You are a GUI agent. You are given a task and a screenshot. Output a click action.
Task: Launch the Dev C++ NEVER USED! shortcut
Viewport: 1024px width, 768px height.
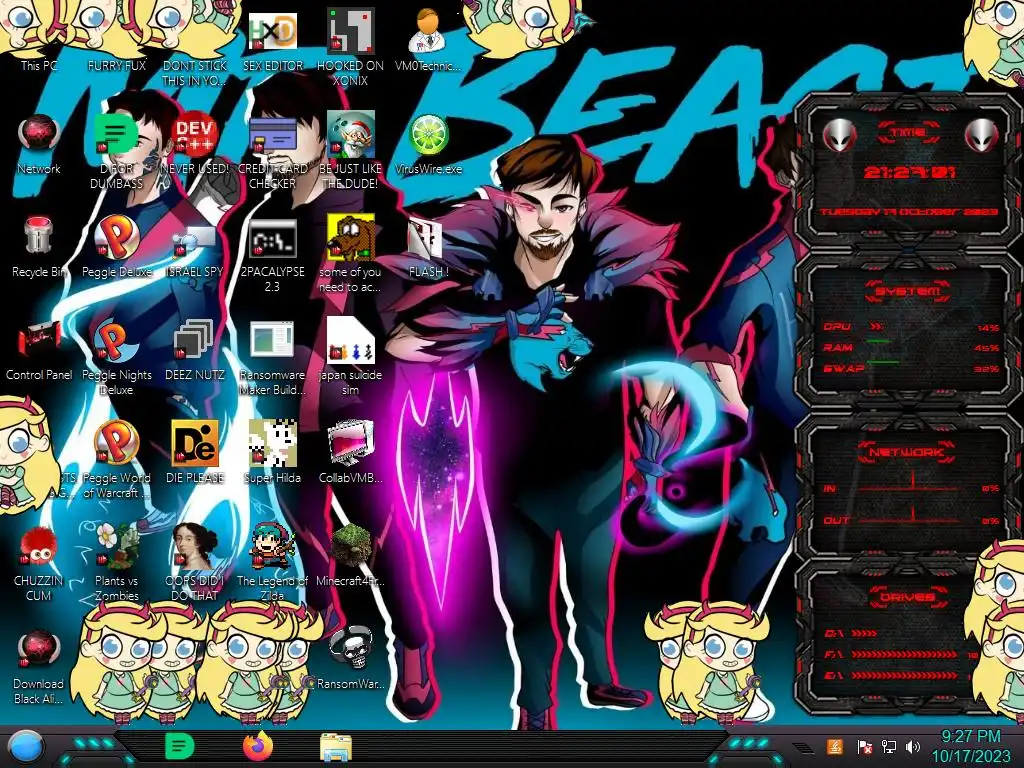(195, 135)
